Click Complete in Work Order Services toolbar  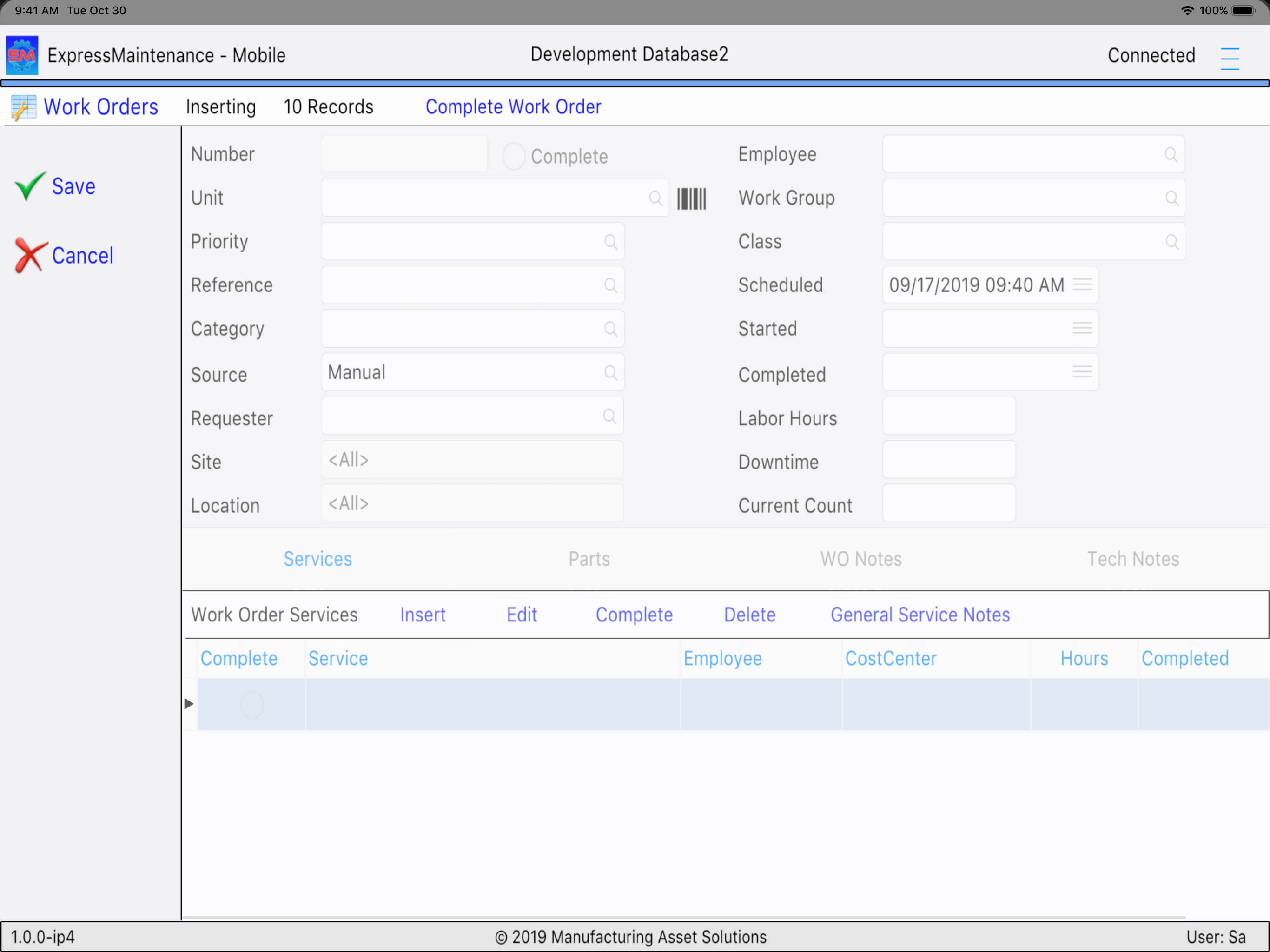click(634, 615)
